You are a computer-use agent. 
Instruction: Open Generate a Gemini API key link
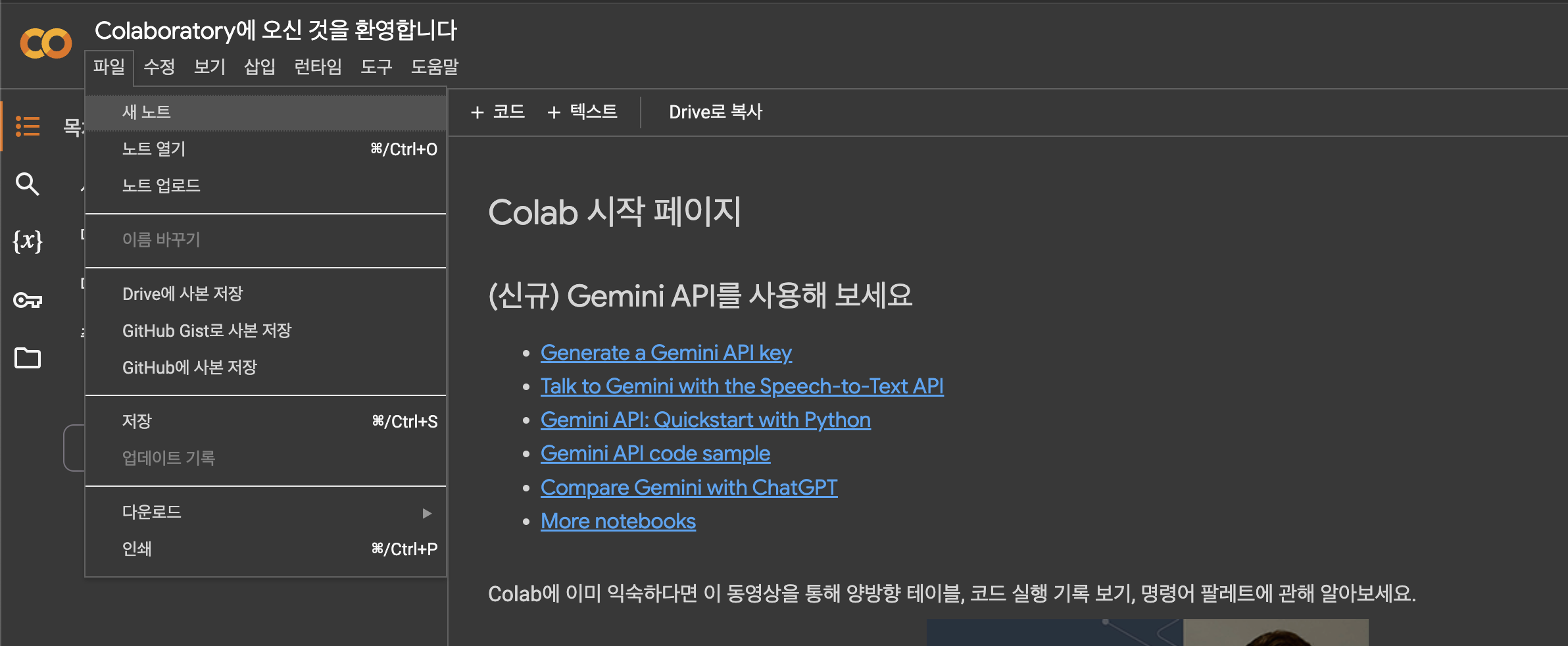(x=666, y=353)
